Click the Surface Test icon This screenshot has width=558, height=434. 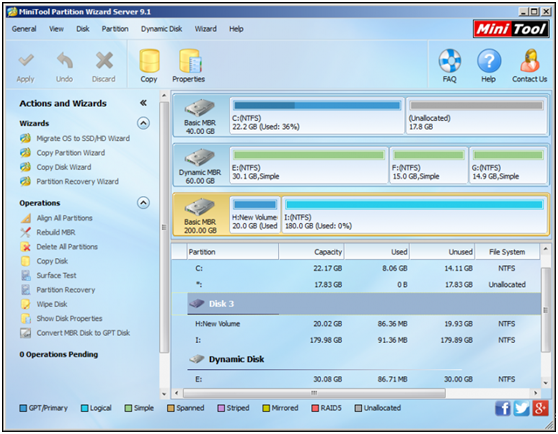26,275
